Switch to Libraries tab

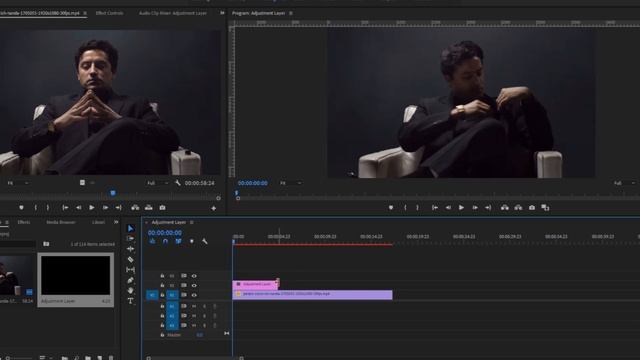(98, 222)
